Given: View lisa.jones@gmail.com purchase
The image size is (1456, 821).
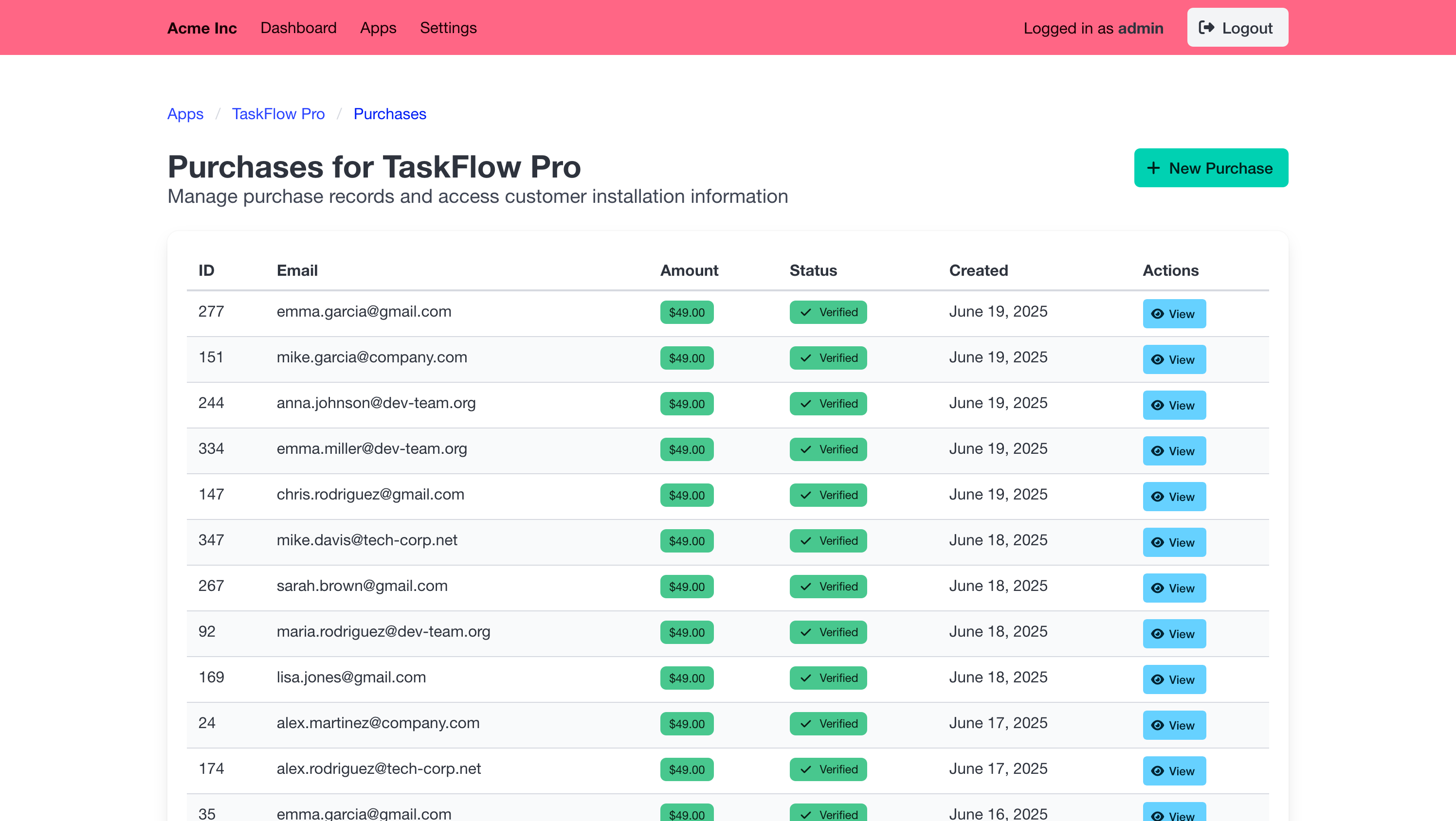Looking at the screenshot, I should click(1174, 679).
